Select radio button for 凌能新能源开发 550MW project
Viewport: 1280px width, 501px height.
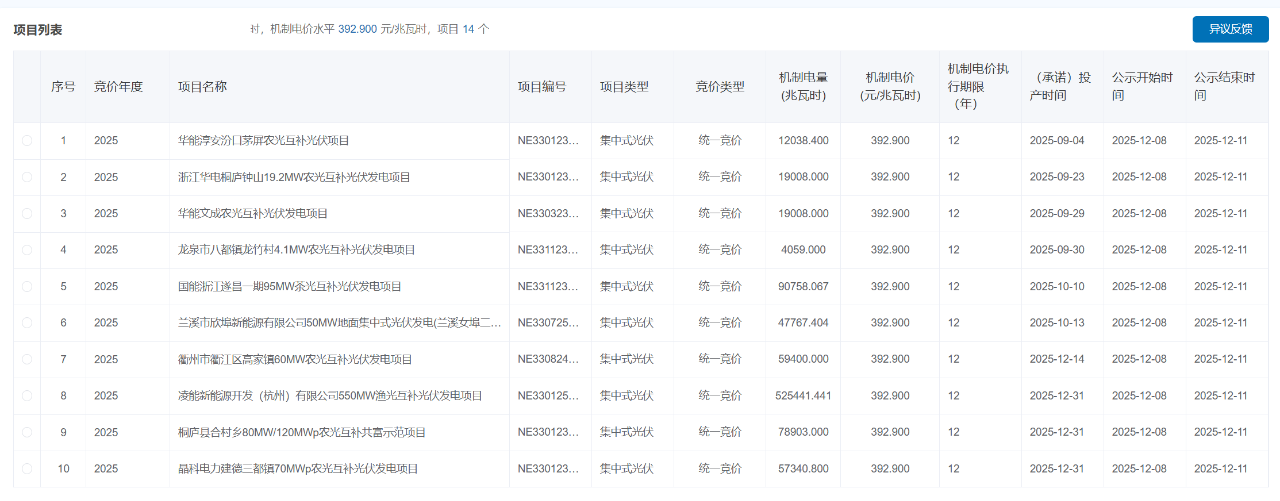tap(26, 396)
